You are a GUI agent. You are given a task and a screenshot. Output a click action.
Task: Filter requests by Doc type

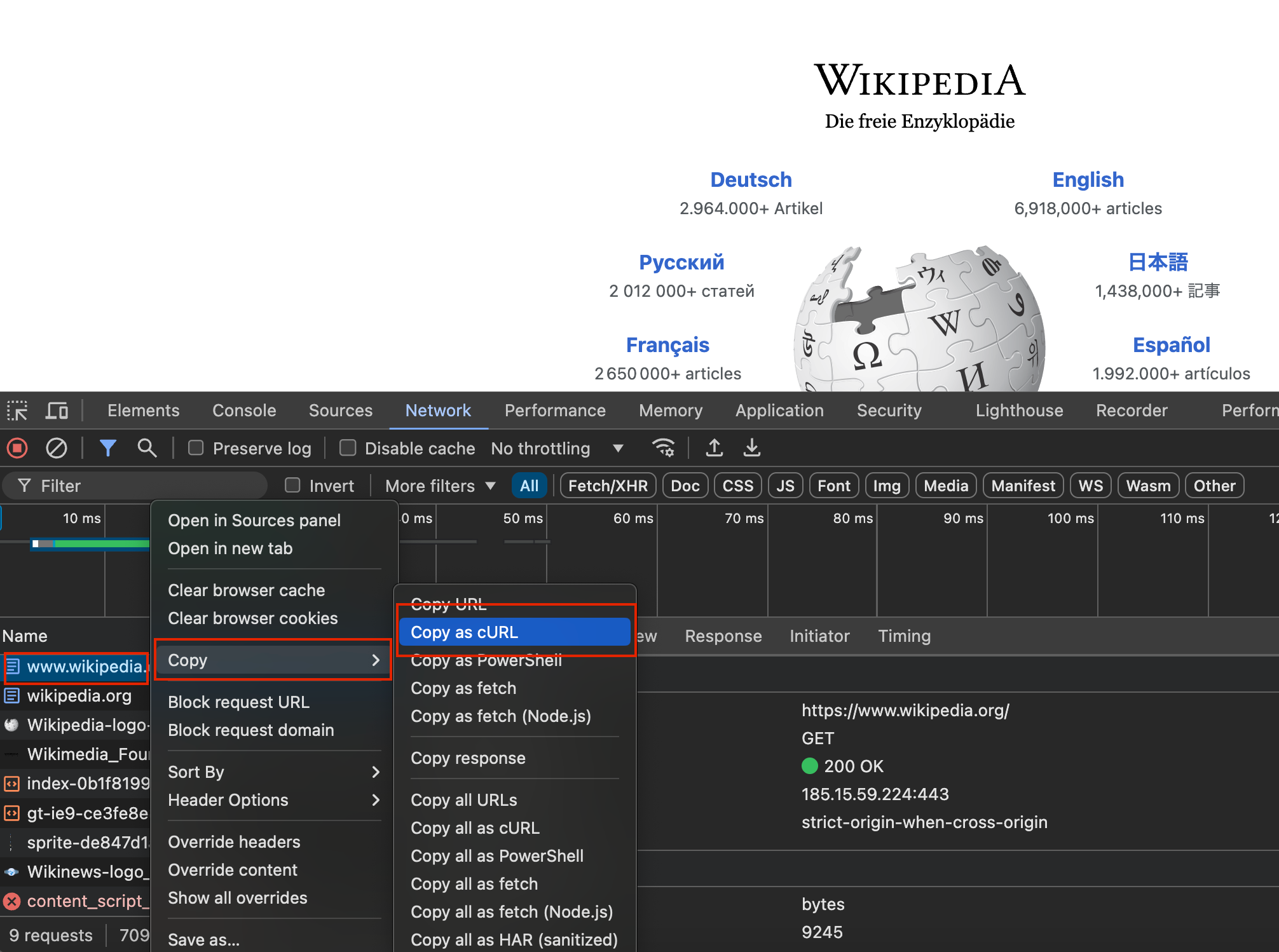point(685,486)
